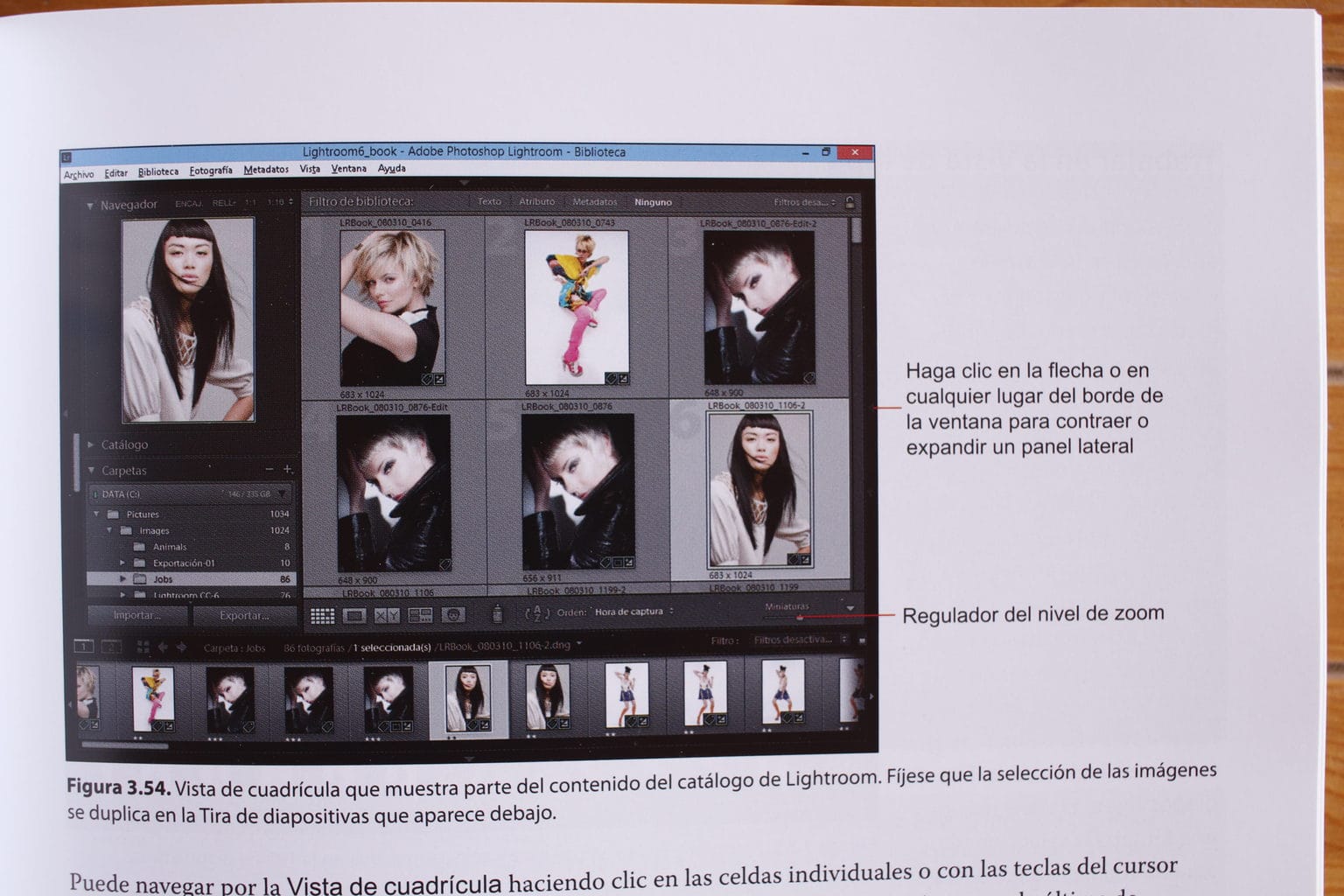Collapse the Navegador panel

pos(89,206)
